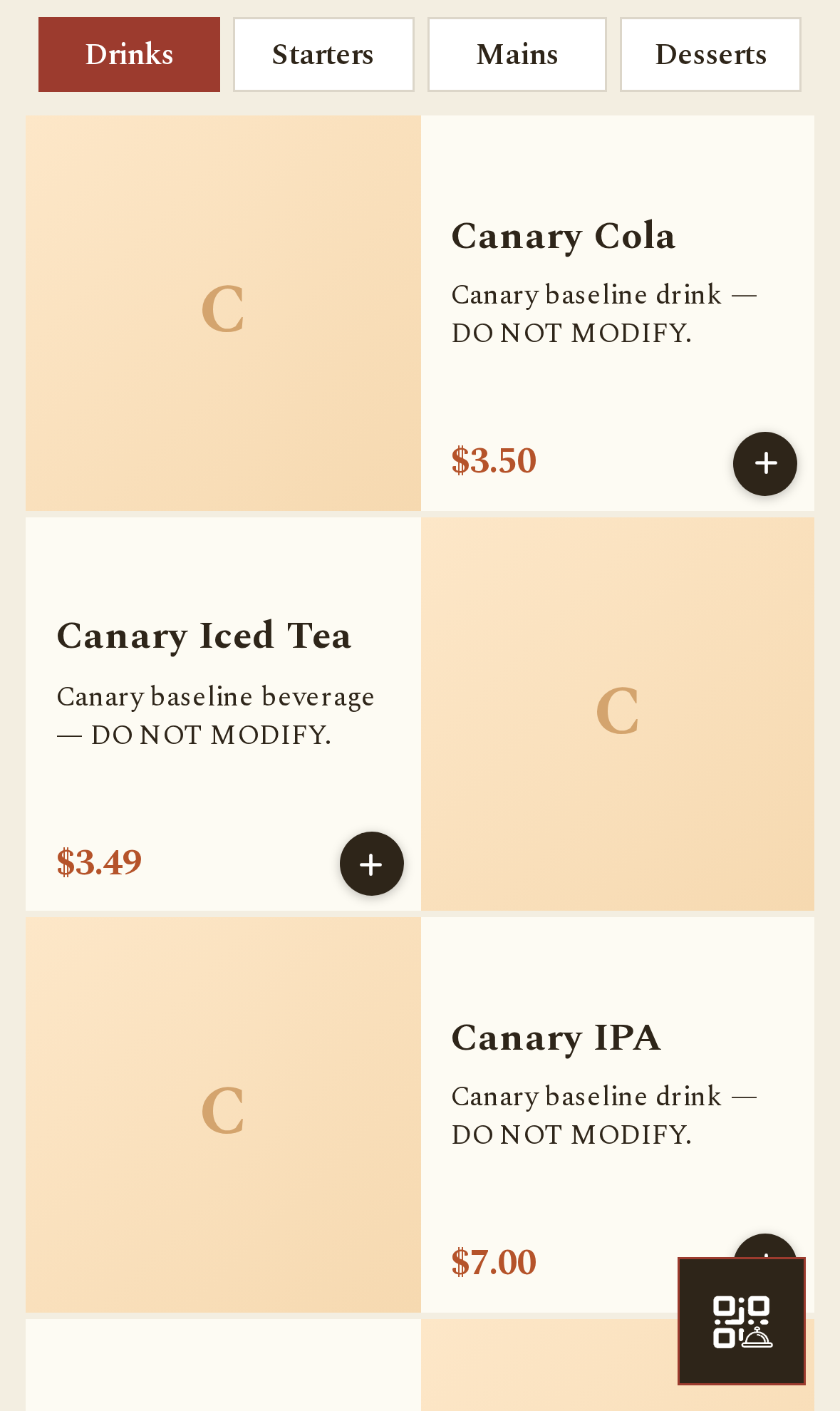The width and height of the screenshot is (840, 1411).
Task: Click the Canary Cola description text
Action: [604, 314]
